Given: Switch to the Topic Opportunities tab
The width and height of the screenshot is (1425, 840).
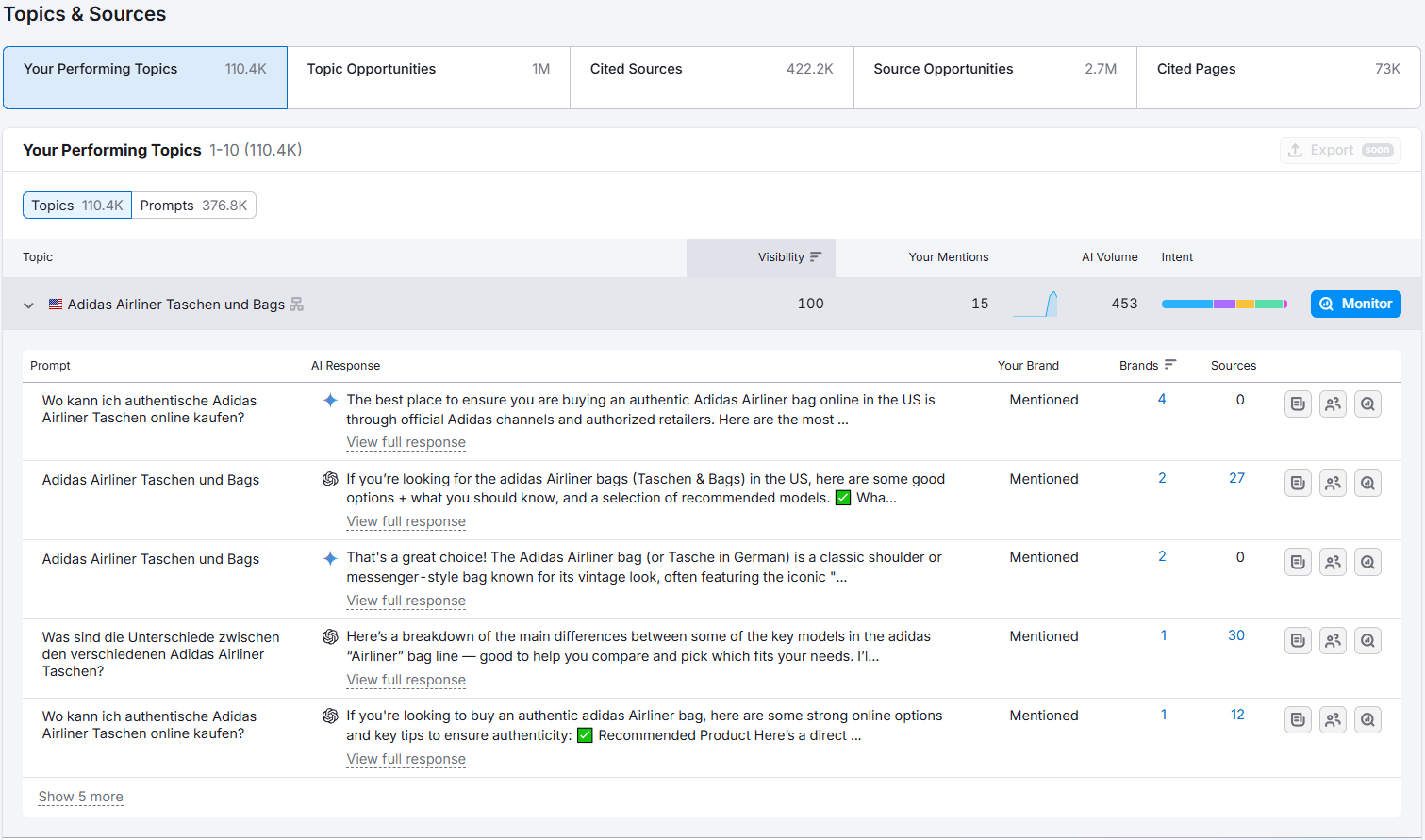Looking at the screenshot, I should 428,77.
